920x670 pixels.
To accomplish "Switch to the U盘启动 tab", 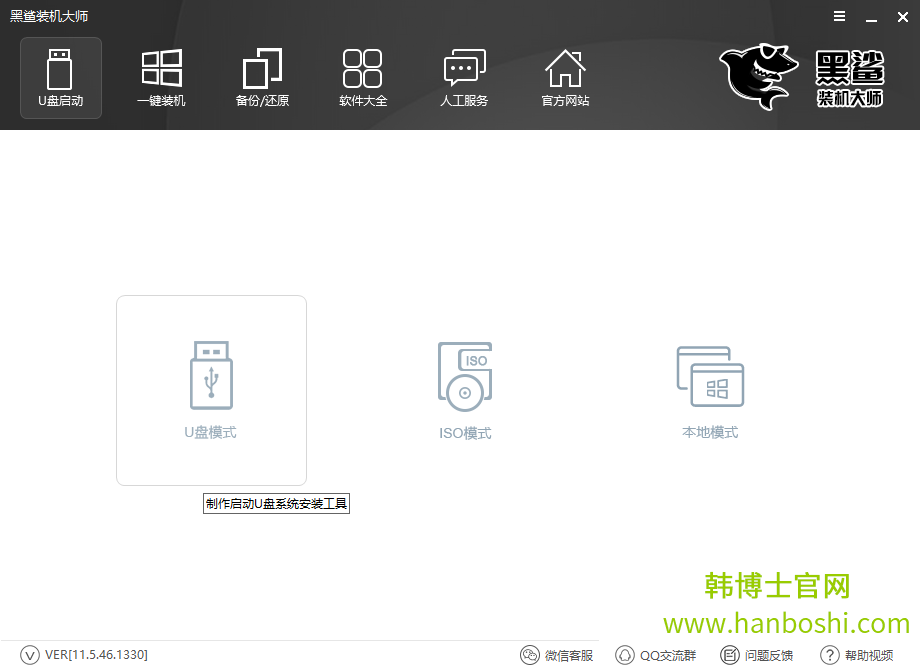I will coord(60,77).
